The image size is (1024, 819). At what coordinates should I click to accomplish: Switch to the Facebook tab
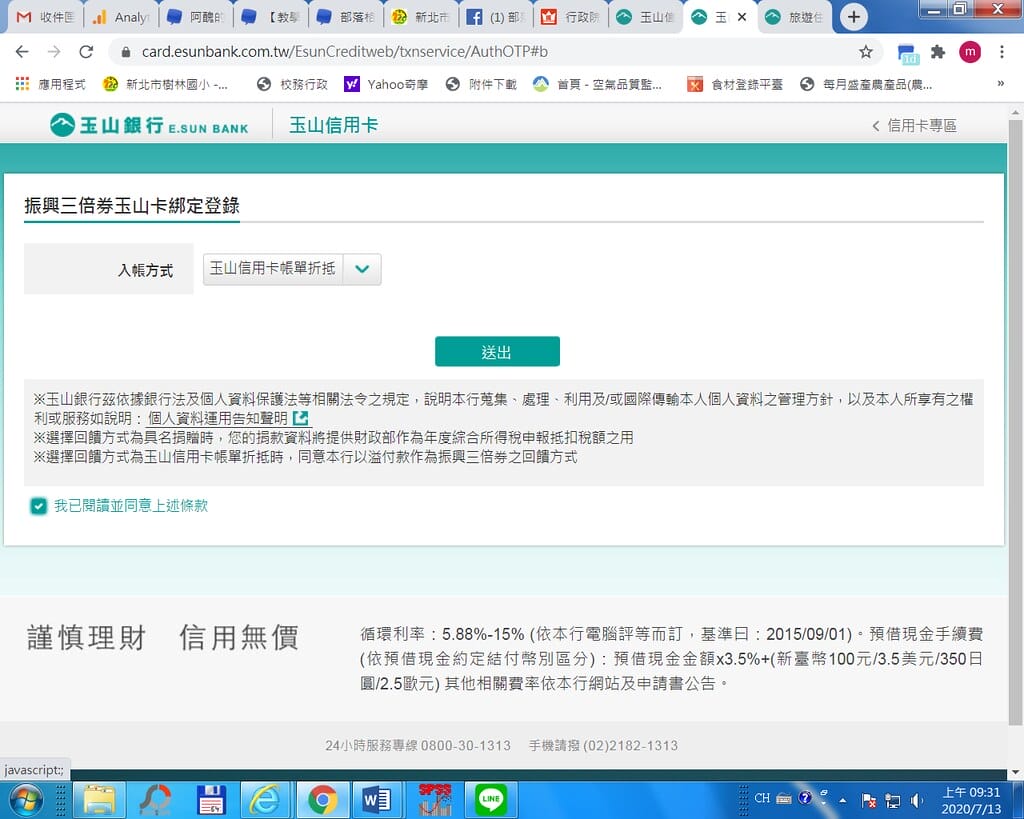click(x=498, y=17)
